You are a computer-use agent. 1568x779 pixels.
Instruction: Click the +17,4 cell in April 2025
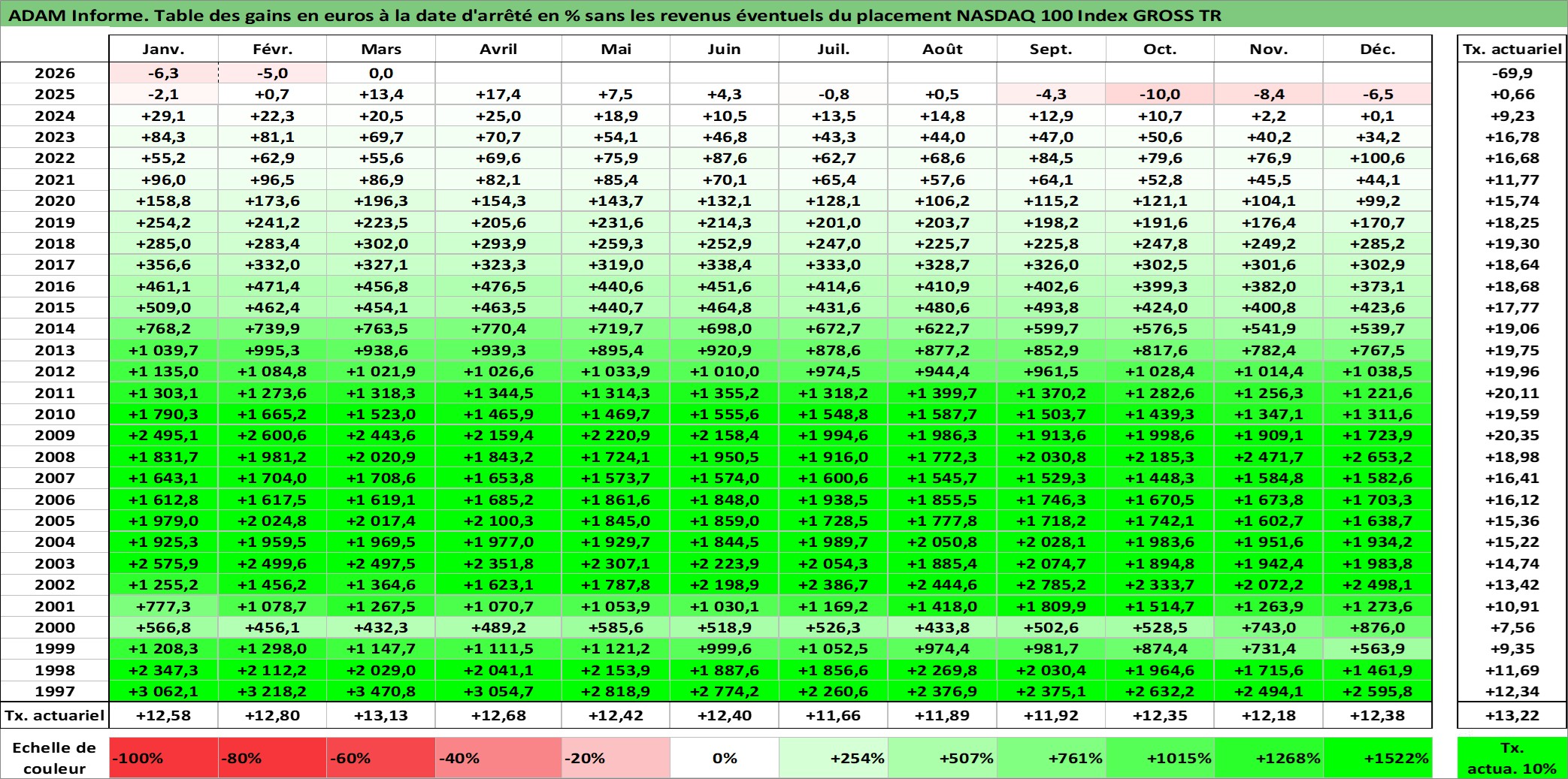click(498, 94)
